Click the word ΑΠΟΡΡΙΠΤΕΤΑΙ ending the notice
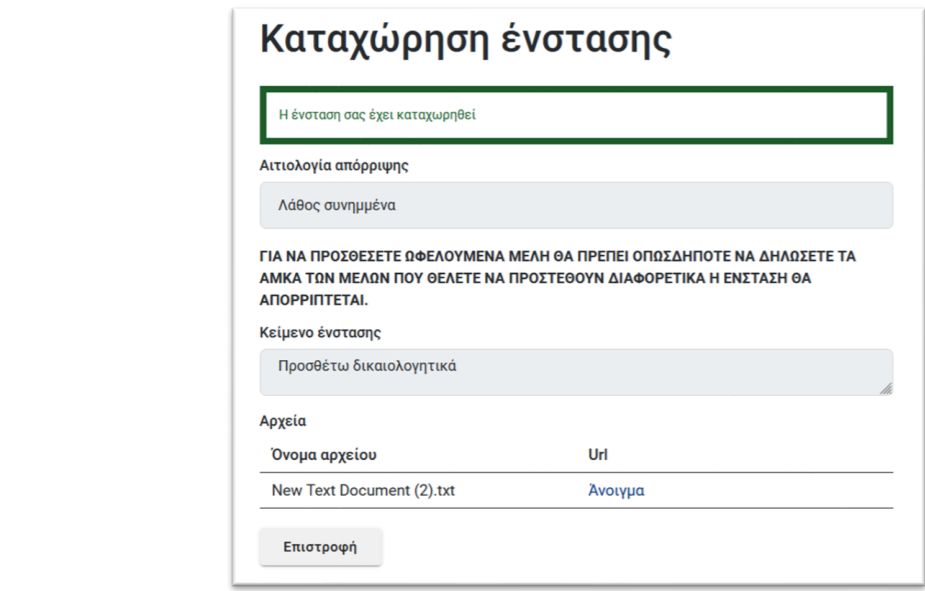The height and width of the screenshot is (591, 925). [313, 300]
